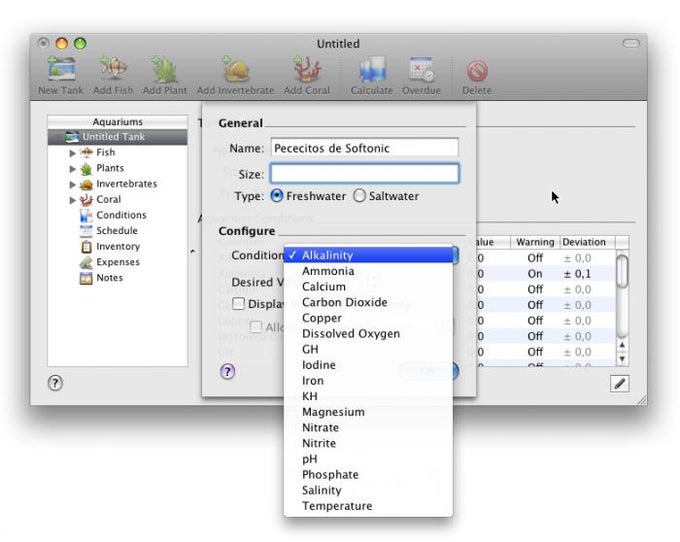
Task: Click the "± 0,1" deviation value
Action: tap(577, 274)
